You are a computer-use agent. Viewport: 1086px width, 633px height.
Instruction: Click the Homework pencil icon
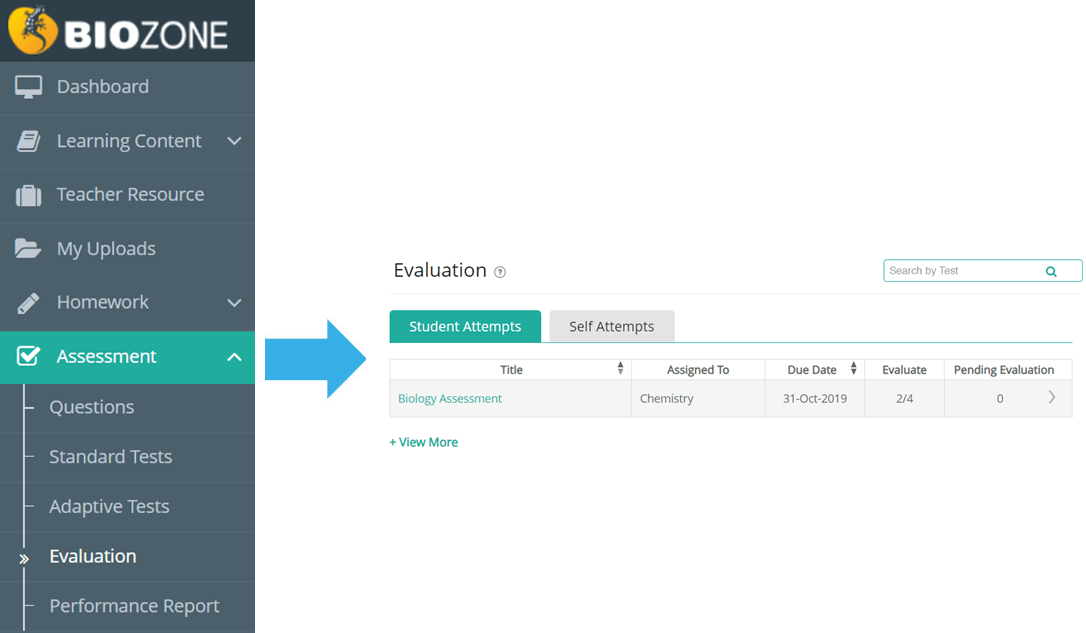(28, 303)
